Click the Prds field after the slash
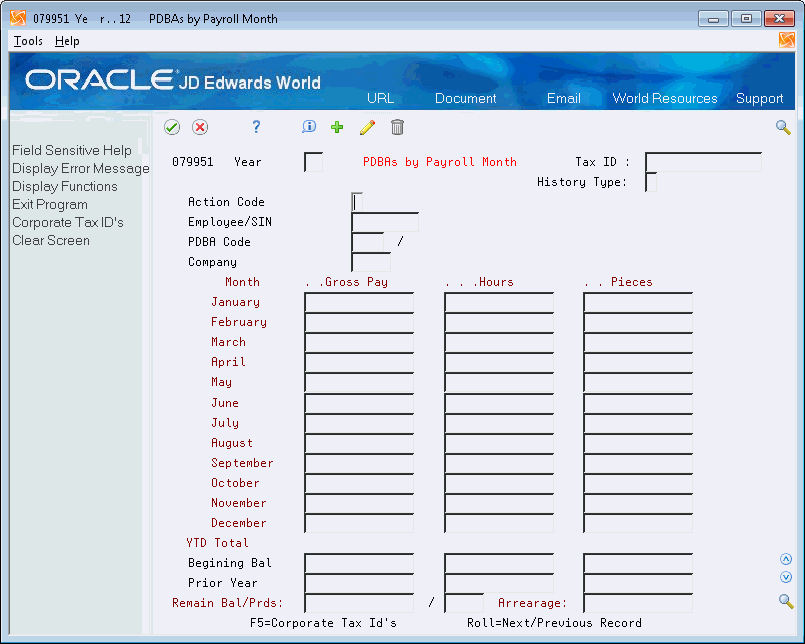This screenshot has width=805, height=644. (x=464, y=603)
